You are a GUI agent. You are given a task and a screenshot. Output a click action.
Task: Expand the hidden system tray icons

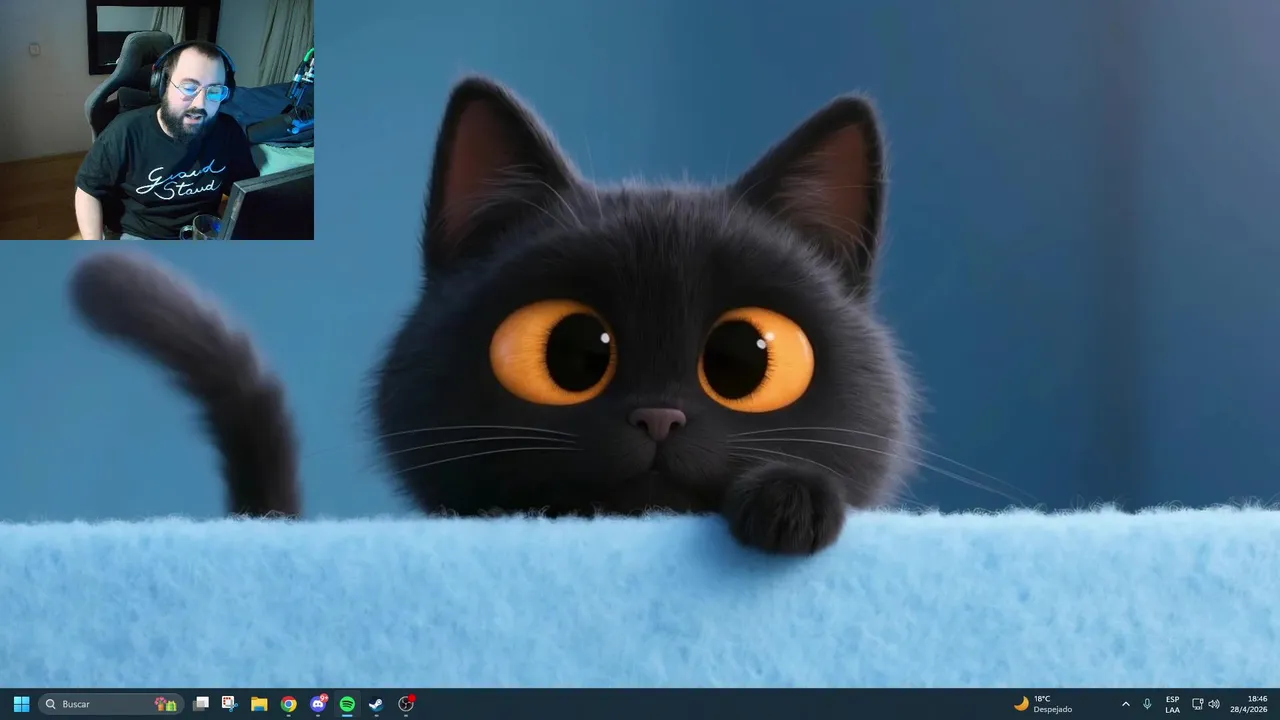pyautogui.click(x=1125, y=704)
